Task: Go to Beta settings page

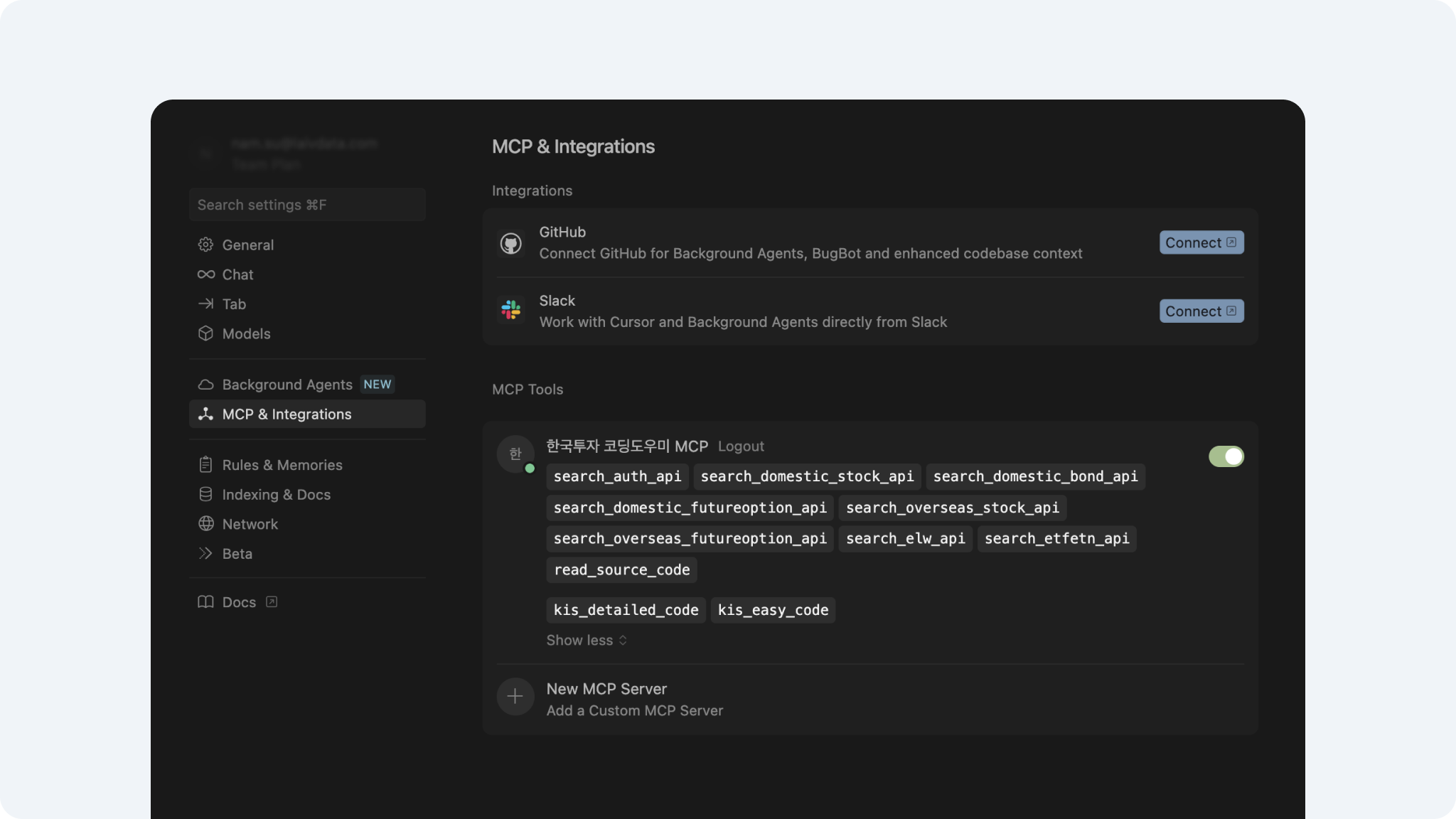Action: [237, 554]
